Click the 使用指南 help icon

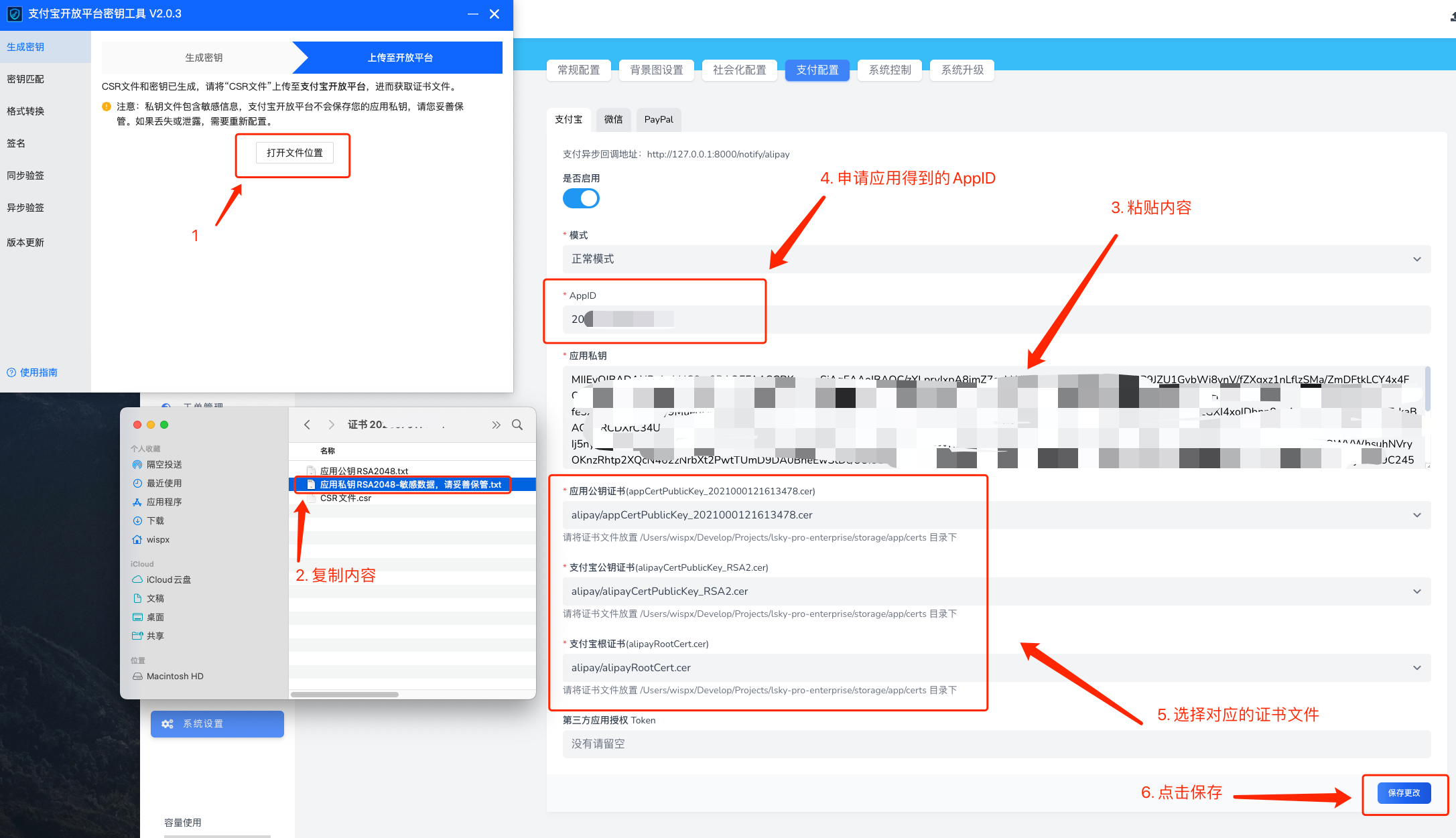11,372
